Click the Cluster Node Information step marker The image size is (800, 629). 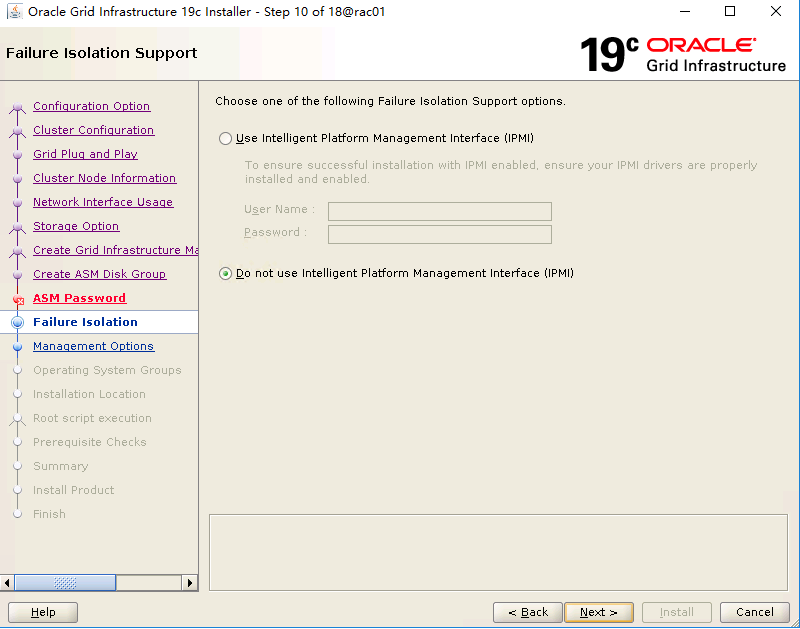pyautogui.click(x=17, y=179)
